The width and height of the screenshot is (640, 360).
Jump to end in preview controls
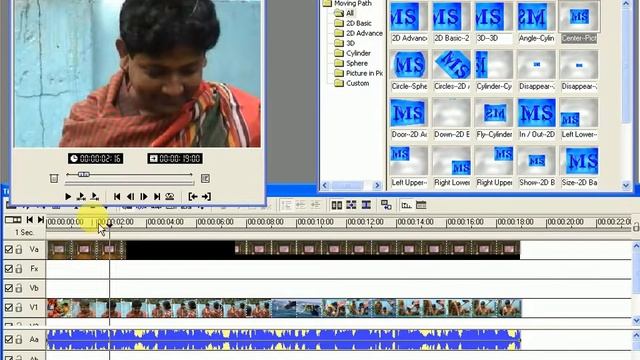[157, 197]
